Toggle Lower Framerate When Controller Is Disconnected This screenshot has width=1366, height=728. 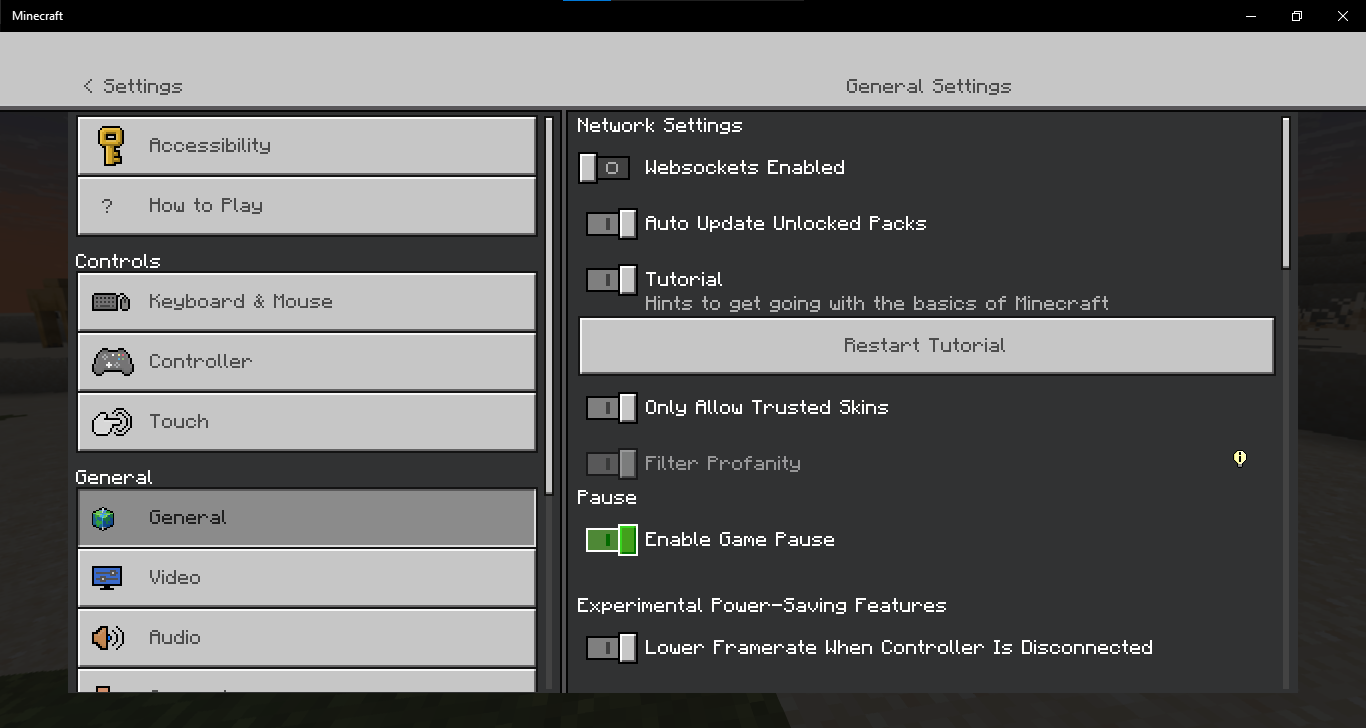612,648
